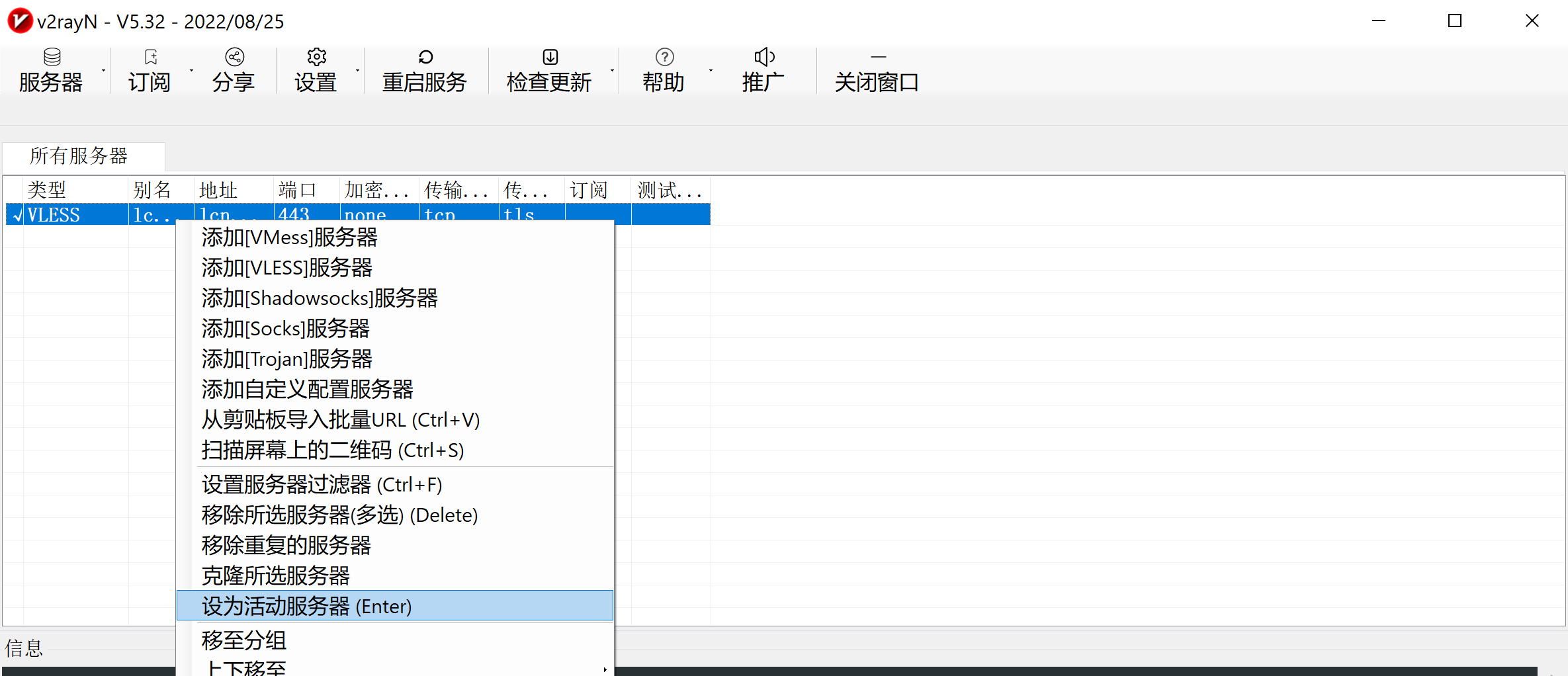Viewport: 1568px width, 676px height.
Task: Sort by 传输 column header
Action: pyautogui.click(x=459, y=190)
